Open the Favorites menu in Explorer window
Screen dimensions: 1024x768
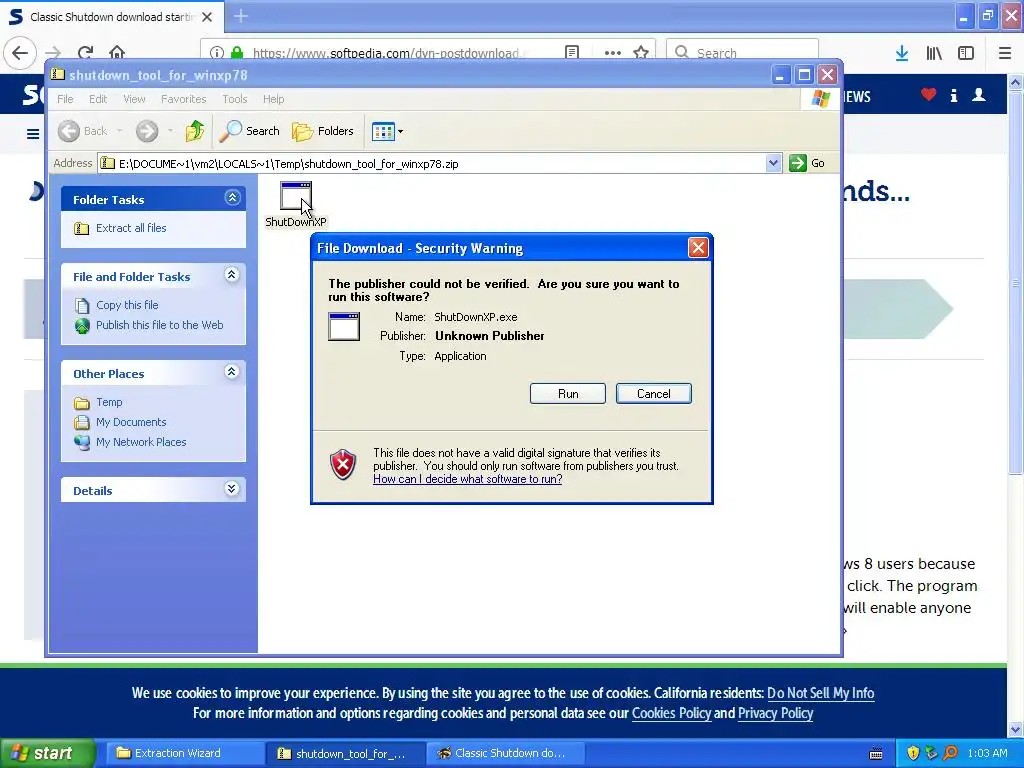(184, 99)
